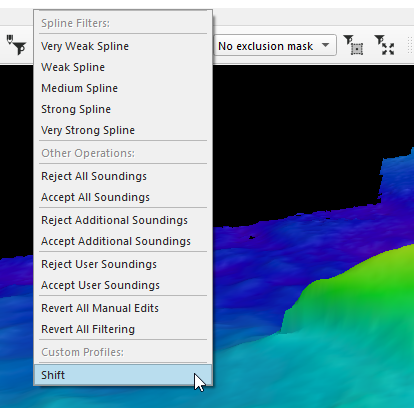This screenshot has height=408, width=414.
Task: Click the filter profile funnel icon
Action: (16, 45)
